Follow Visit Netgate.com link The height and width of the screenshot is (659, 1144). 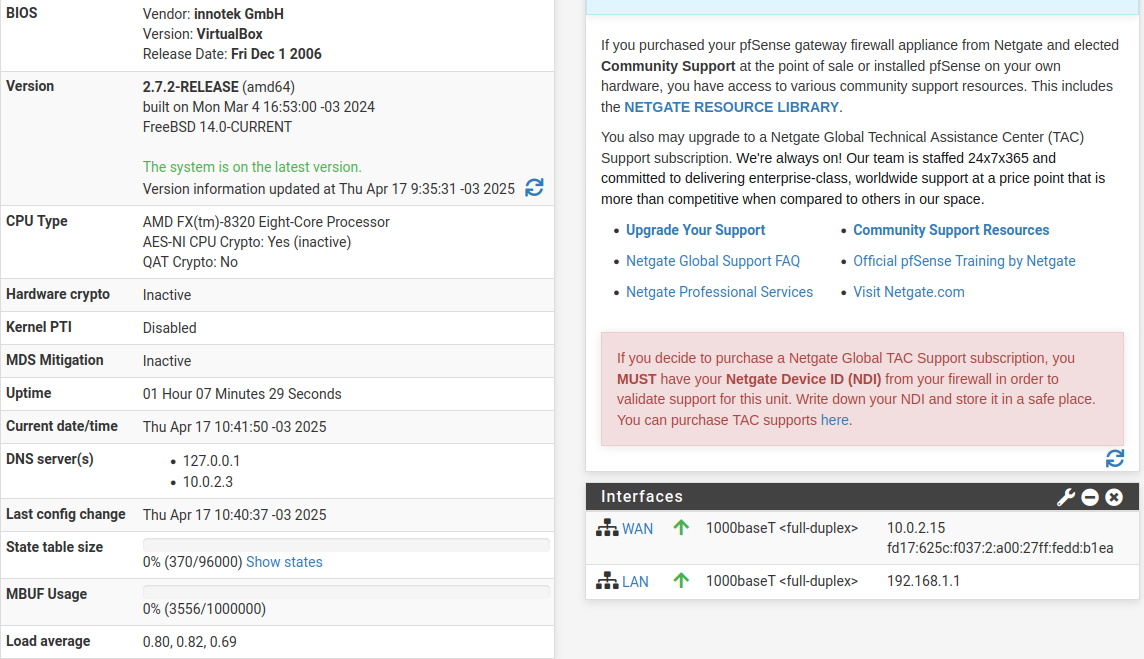908,292
